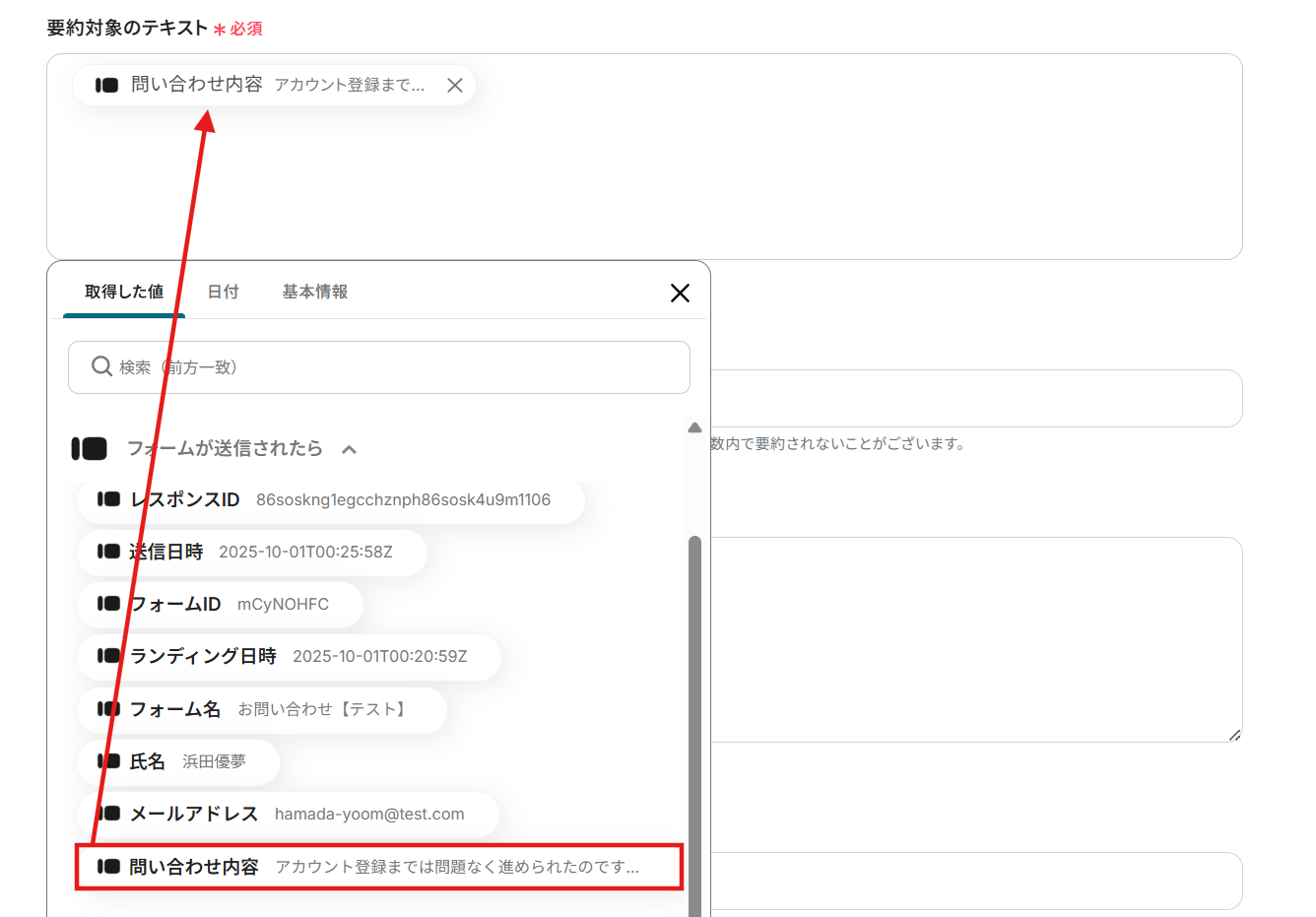The image size is (1316, 917).
Task: Click the icon beside 問い合わせ内容 in list
Action: (108, 867)
